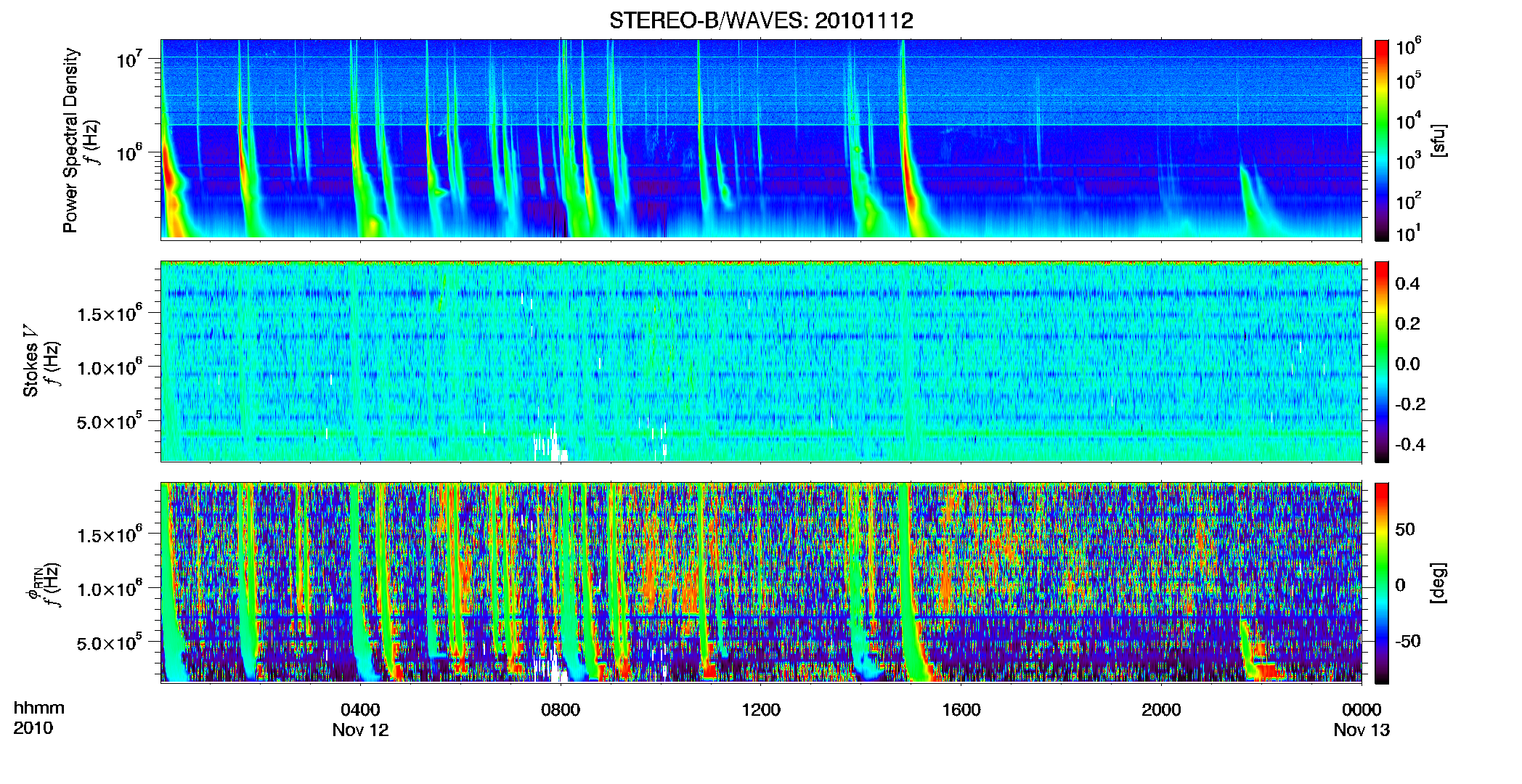Viewport: 1522px width, 784px height.
Task: Select the [sfu] units label
Action: pyautogui.click(x=1438, y=140)
